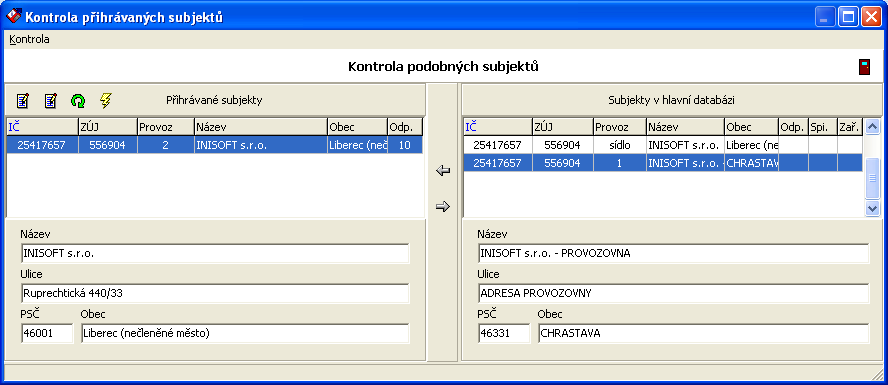Click Obec field CHRASTAVA
The height and width of the screenshot is (385, 888).
(x=703, y=333)
